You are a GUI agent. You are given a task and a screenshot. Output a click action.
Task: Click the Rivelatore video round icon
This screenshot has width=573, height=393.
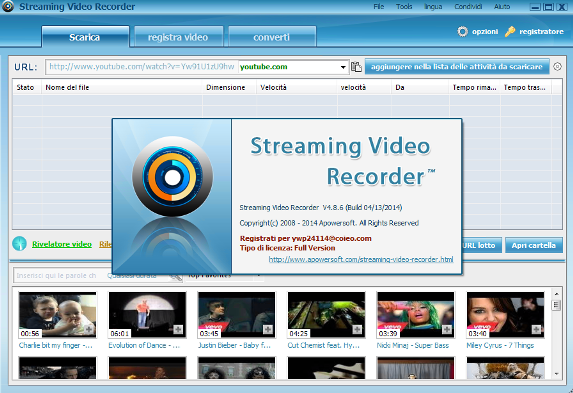[19, 244]
